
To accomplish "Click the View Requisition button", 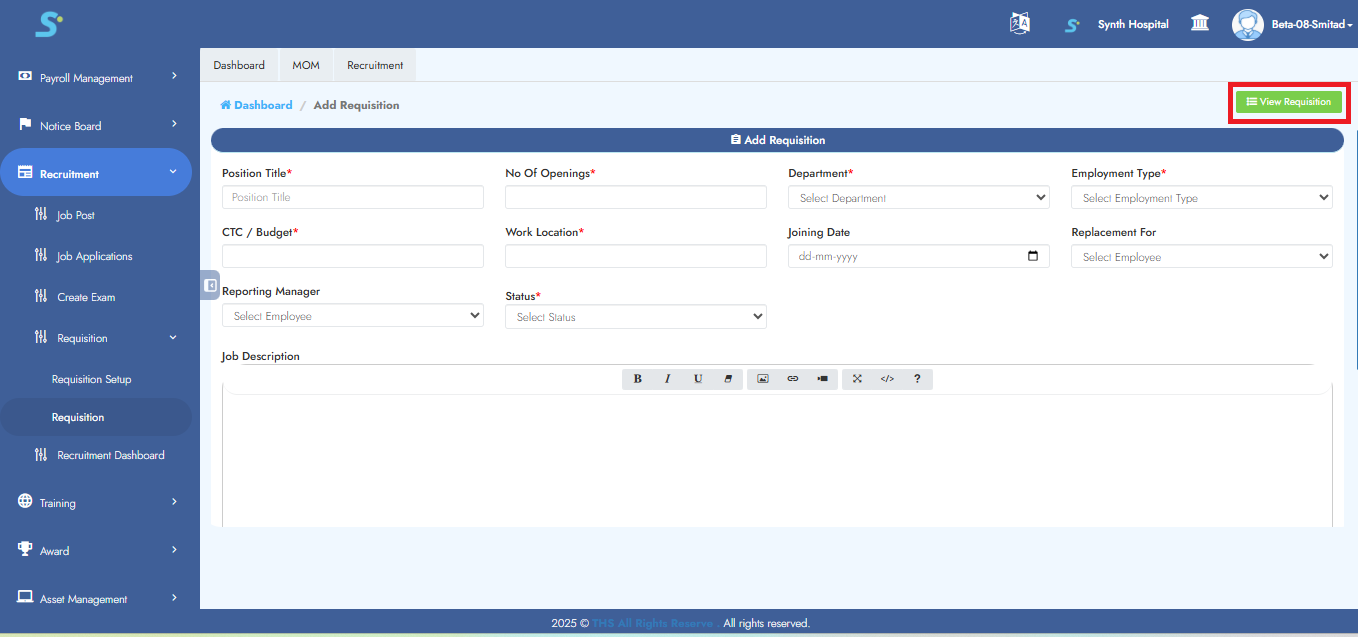I will [x=1289, y=102].
